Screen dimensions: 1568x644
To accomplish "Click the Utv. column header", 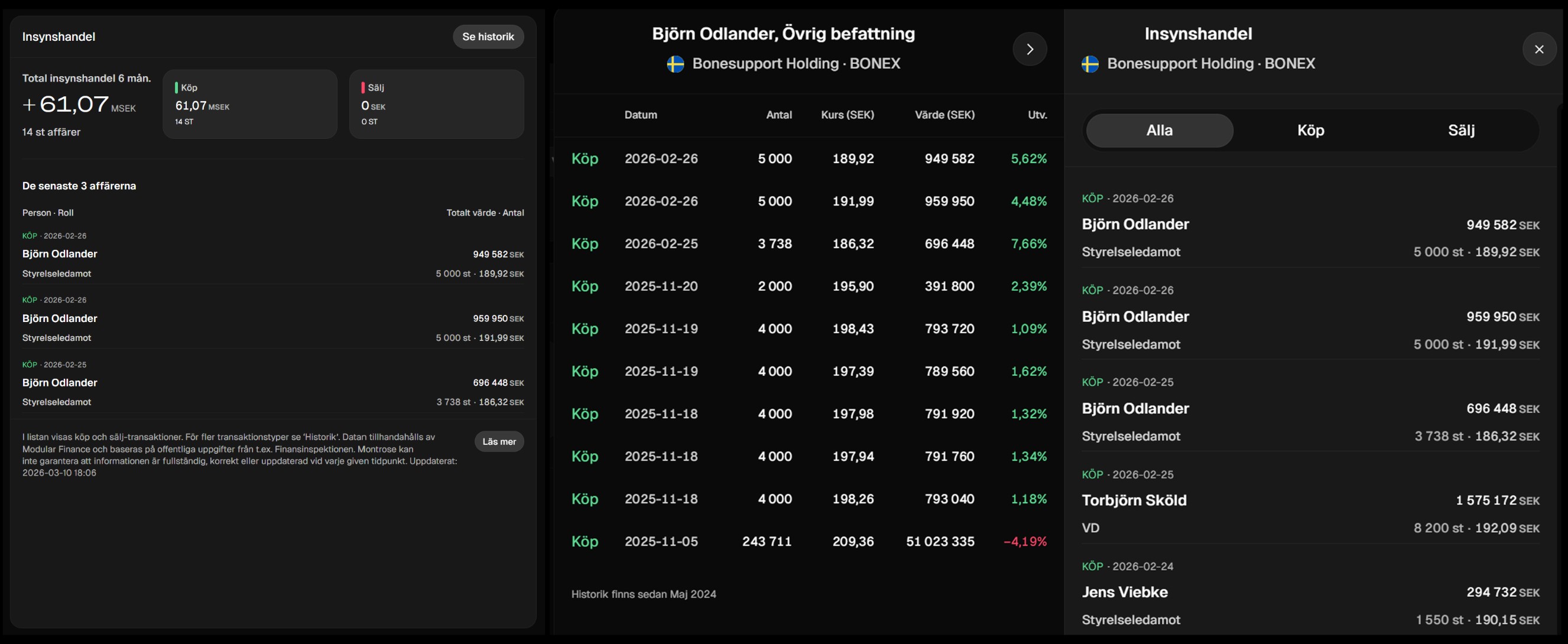I will [x=1037, y=115].
